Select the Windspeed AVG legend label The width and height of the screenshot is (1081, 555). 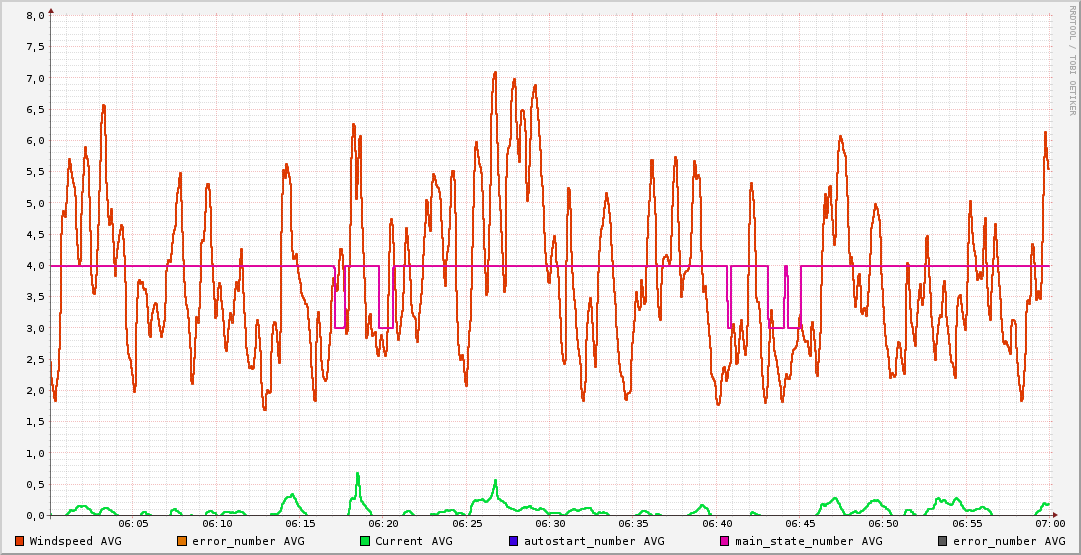[x=76, y=541]
